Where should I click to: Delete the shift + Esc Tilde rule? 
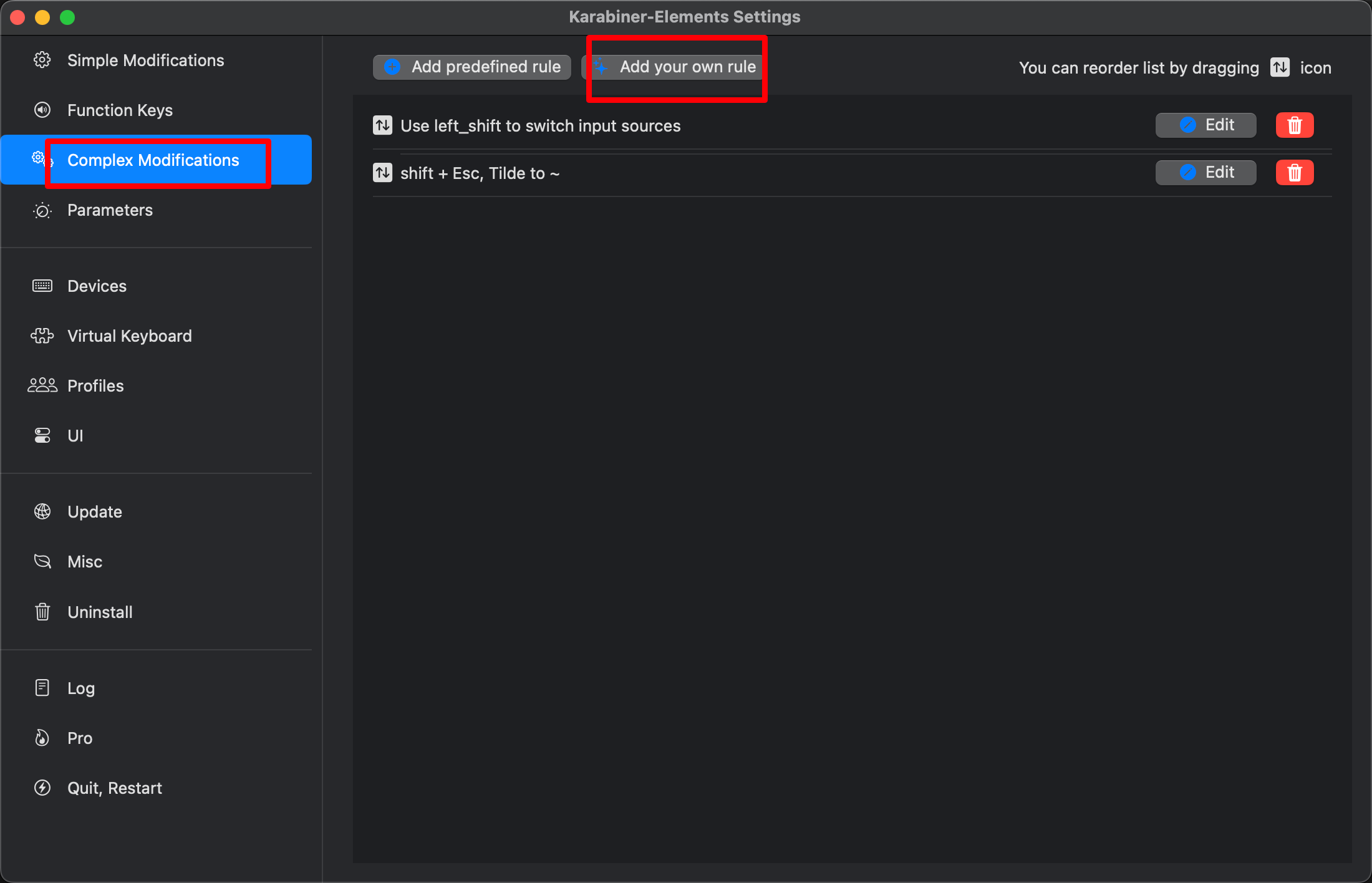click(1294, 173)
